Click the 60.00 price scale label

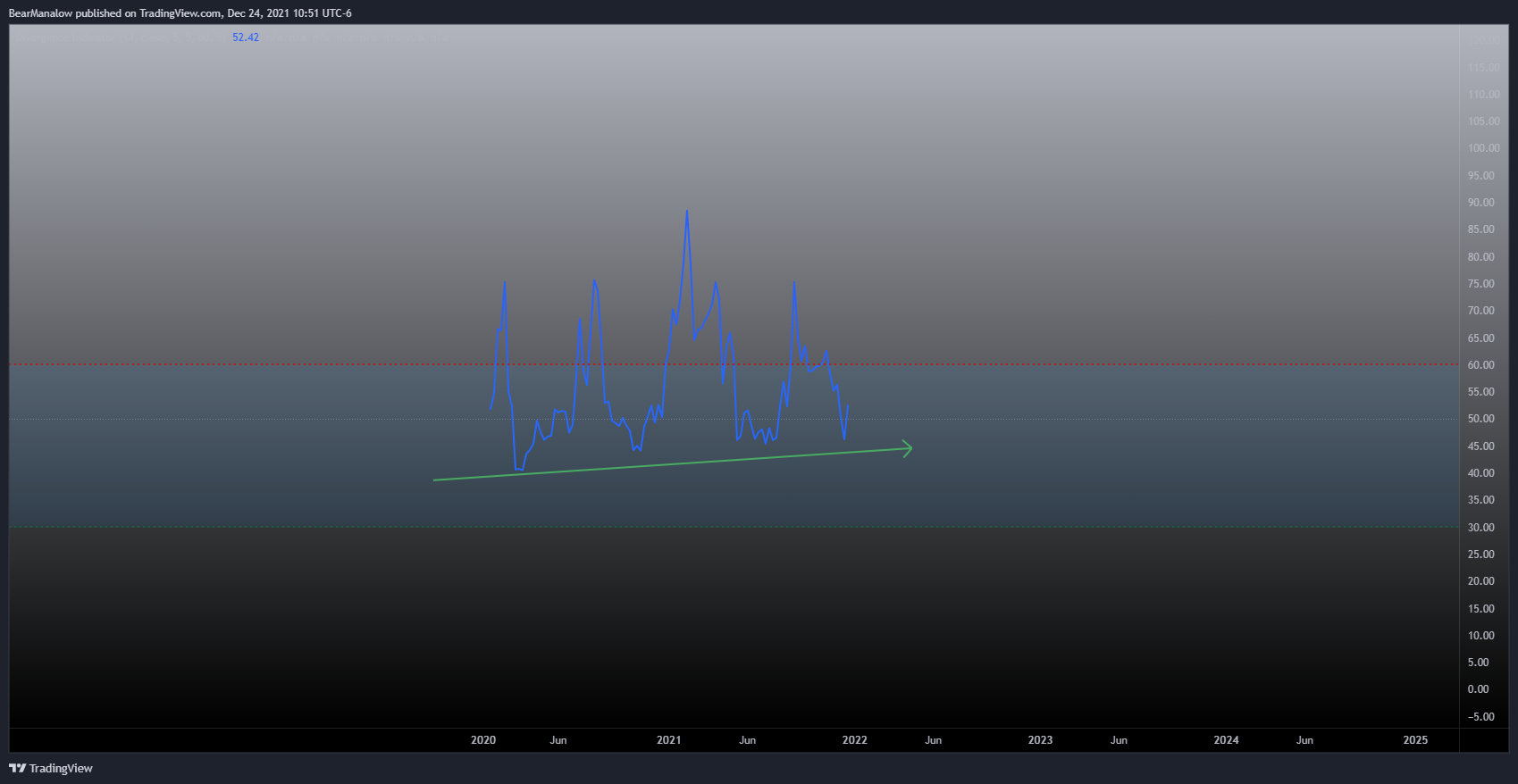pyautogui.click(x=1481, y=365)
